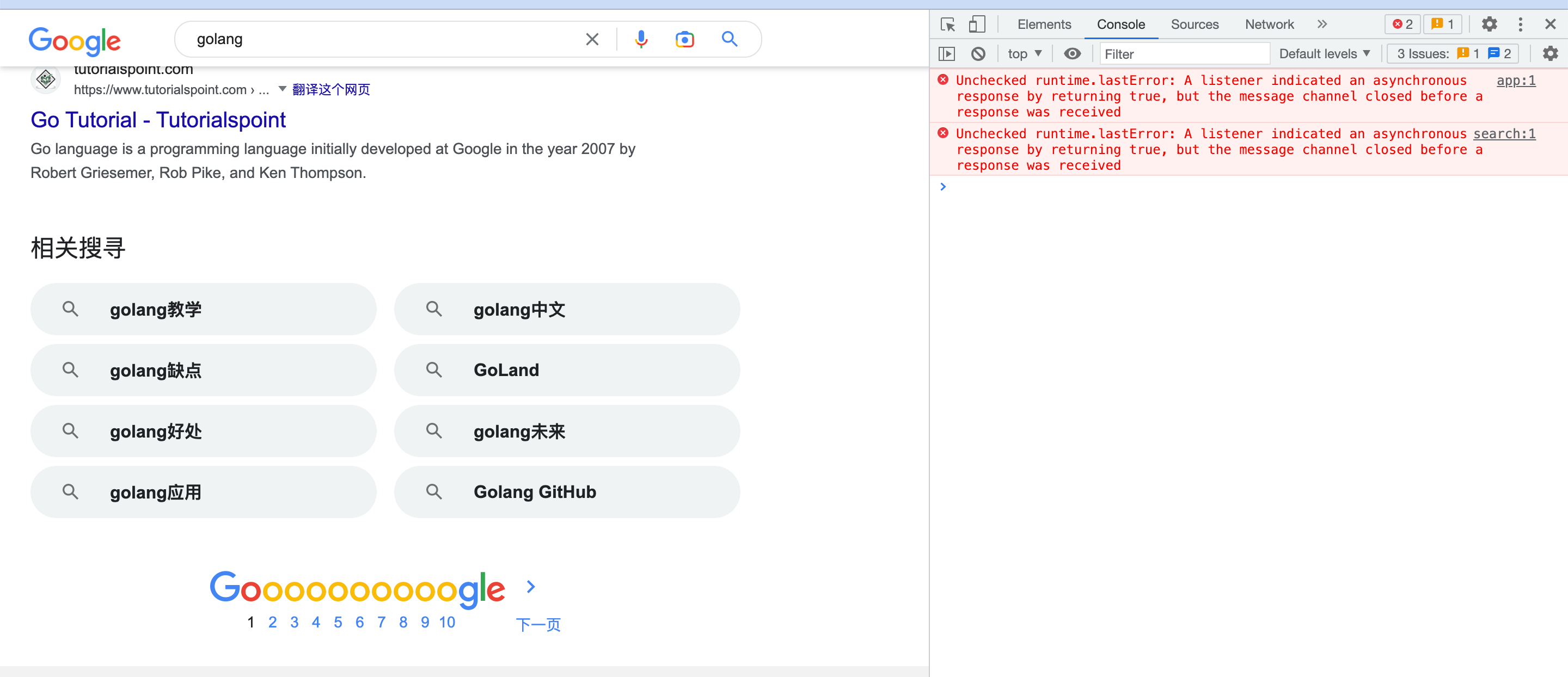Image resolution: width=1568 pixels, height=677 pixels.
Task: Toggle the console sidebar panel
Action: pos(948,53)
